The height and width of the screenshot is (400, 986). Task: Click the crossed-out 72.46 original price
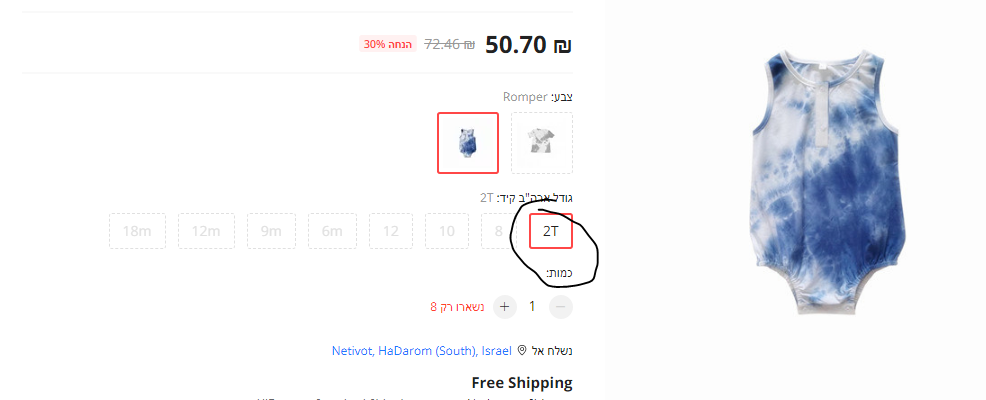pyautogui.click(x=450, y=44)
